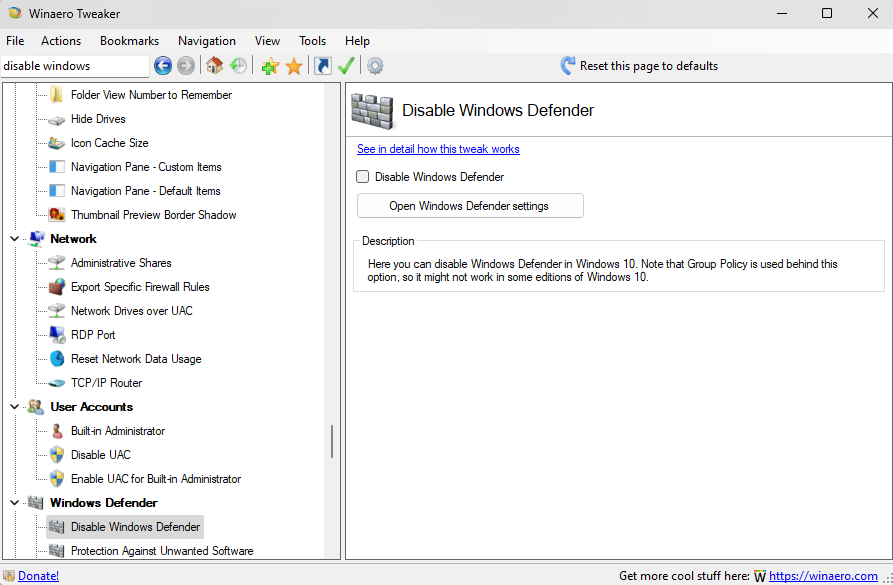Image resolution: width=893 pixels, height=585 pixels.
Task: Click the Export Specific Firewall Rules icon
Action: pyautogui.click(x=56, y=287)
